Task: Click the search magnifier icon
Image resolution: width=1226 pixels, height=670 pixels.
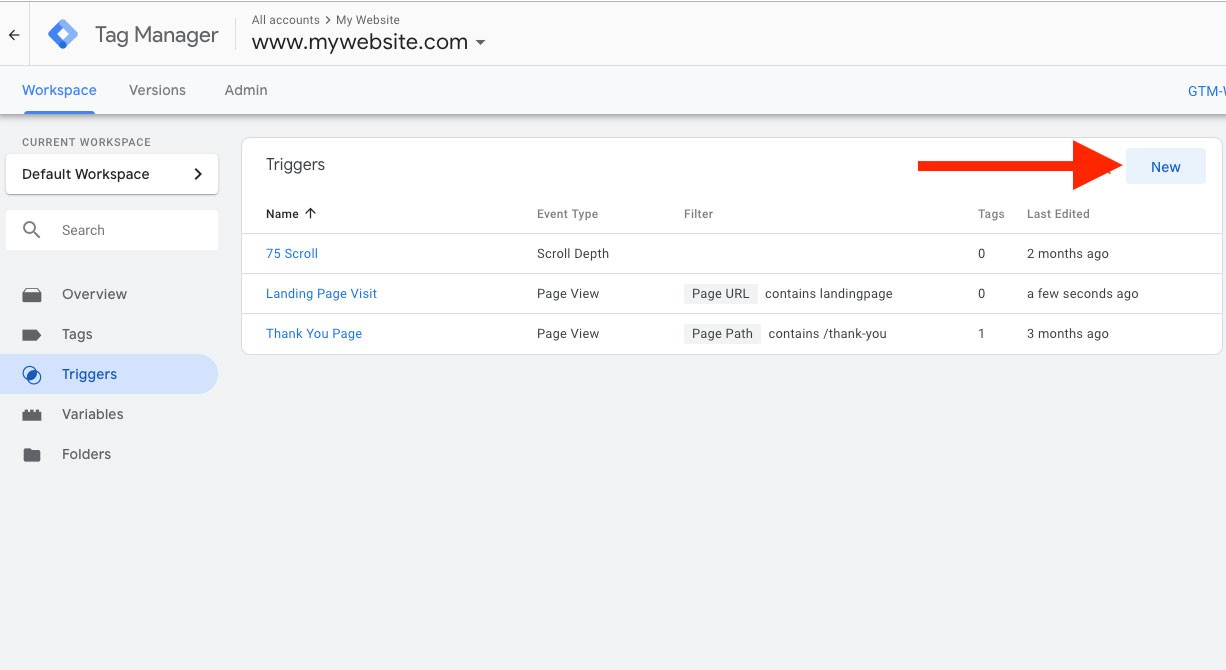Action: [31, 230]
